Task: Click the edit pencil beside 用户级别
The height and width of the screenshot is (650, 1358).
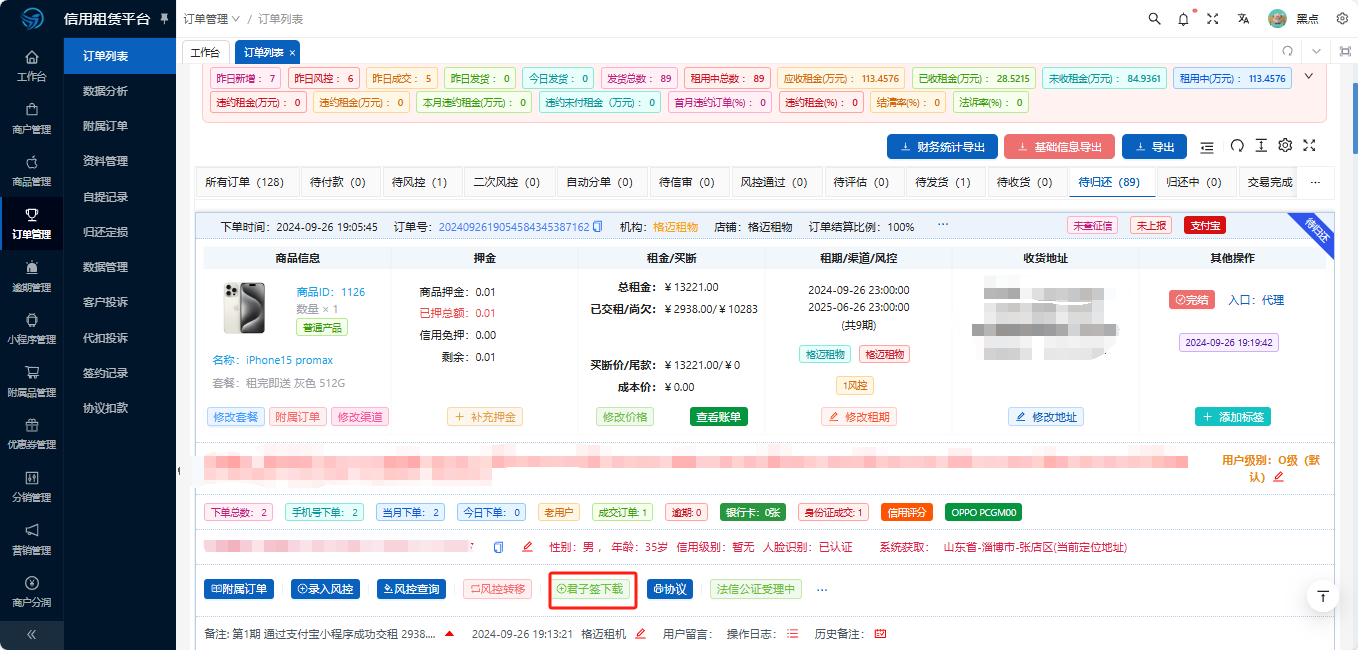Action: coord(1278,477)
